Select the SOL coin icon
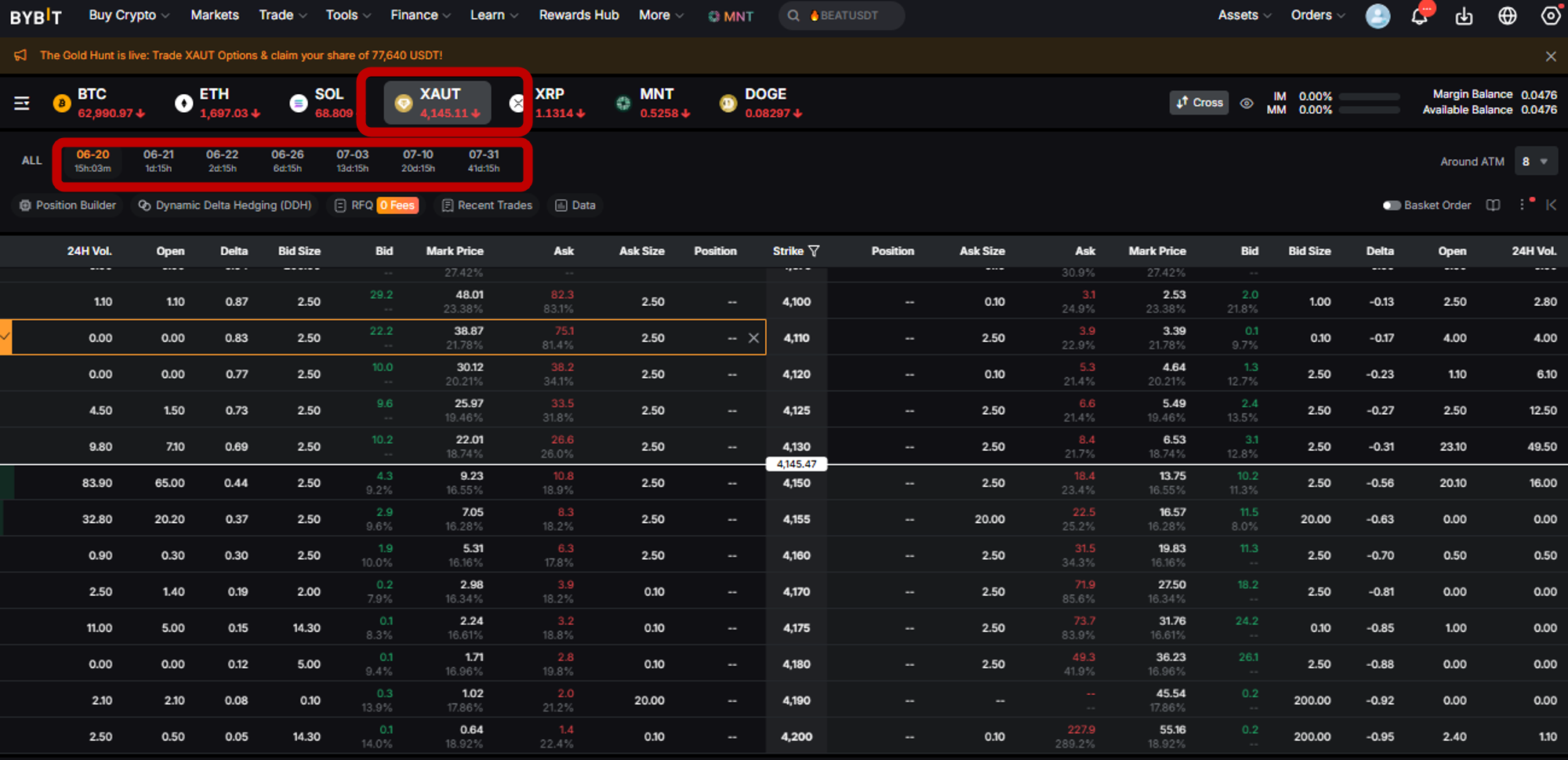 [298, 103]
